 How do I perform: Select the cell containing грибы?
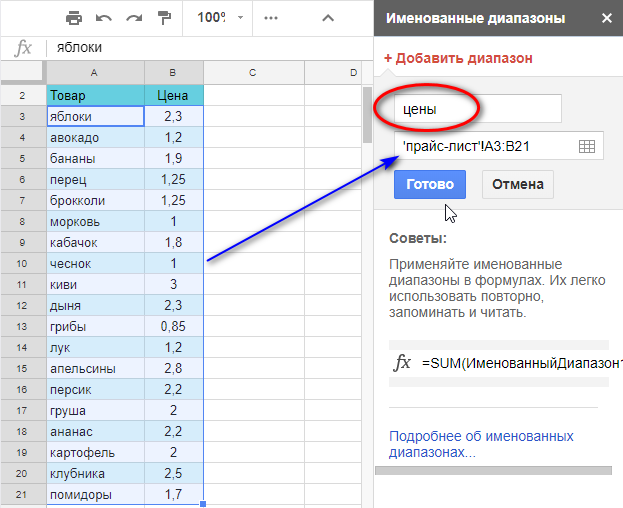click(95, 326)
